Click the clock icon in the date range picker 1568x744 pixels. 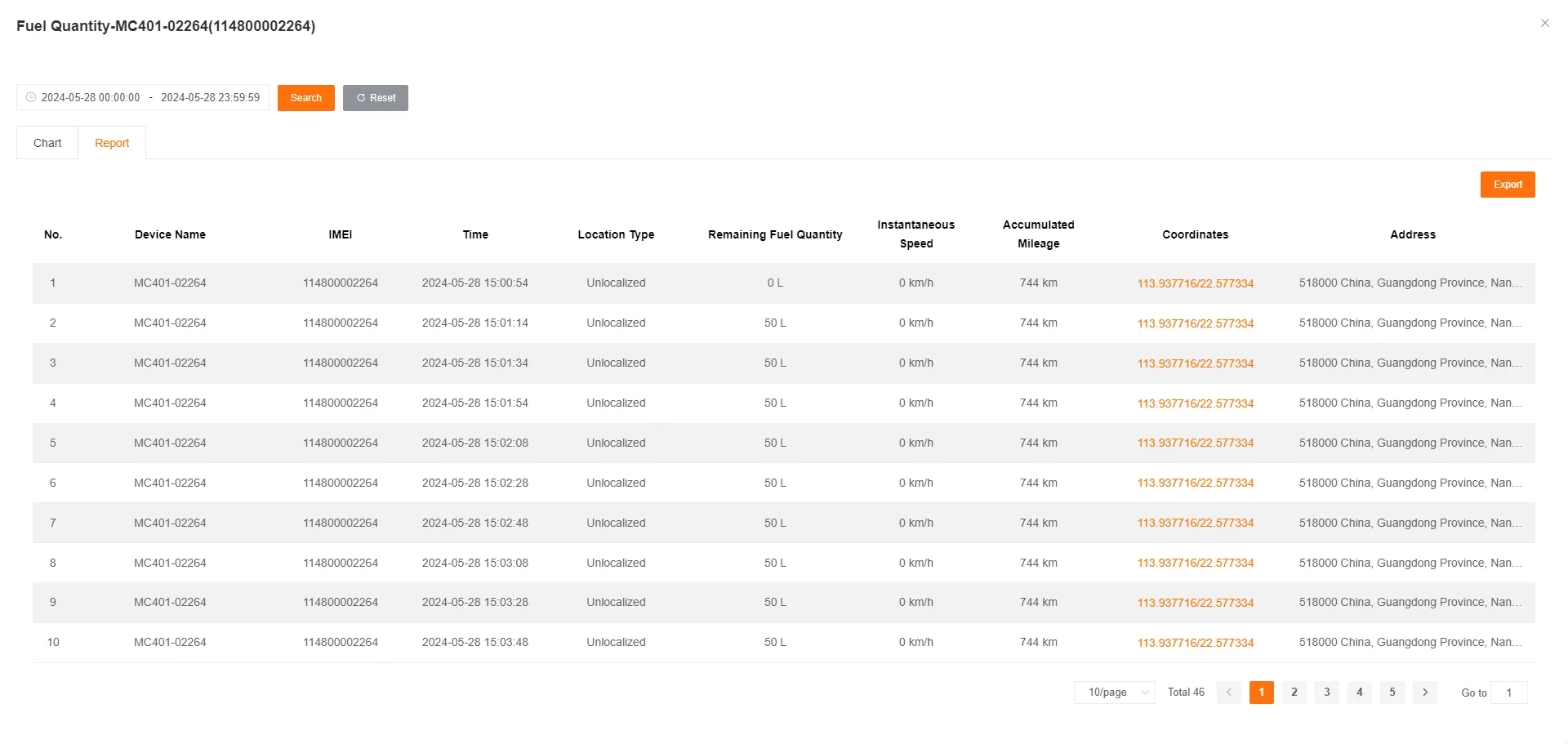(31, 97)
